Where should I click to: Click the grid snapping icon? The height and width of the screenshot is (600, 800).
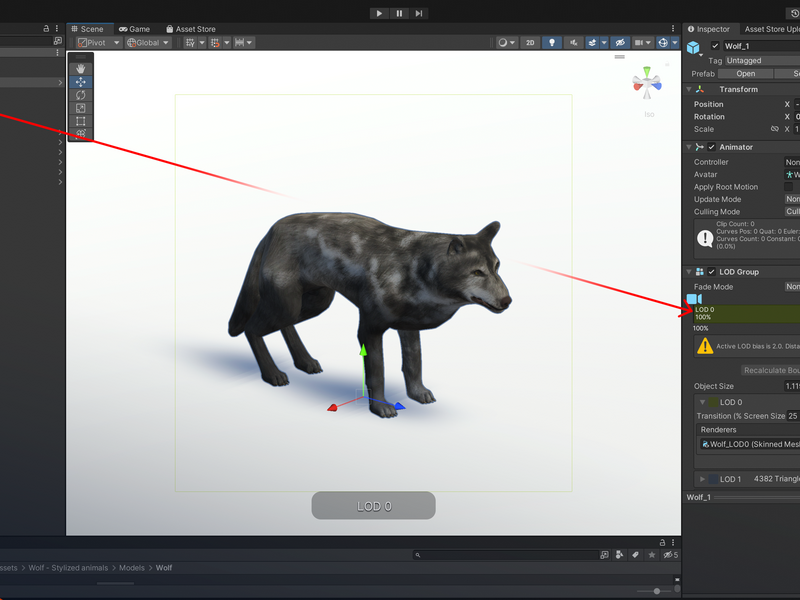click(x=215, y=43)
